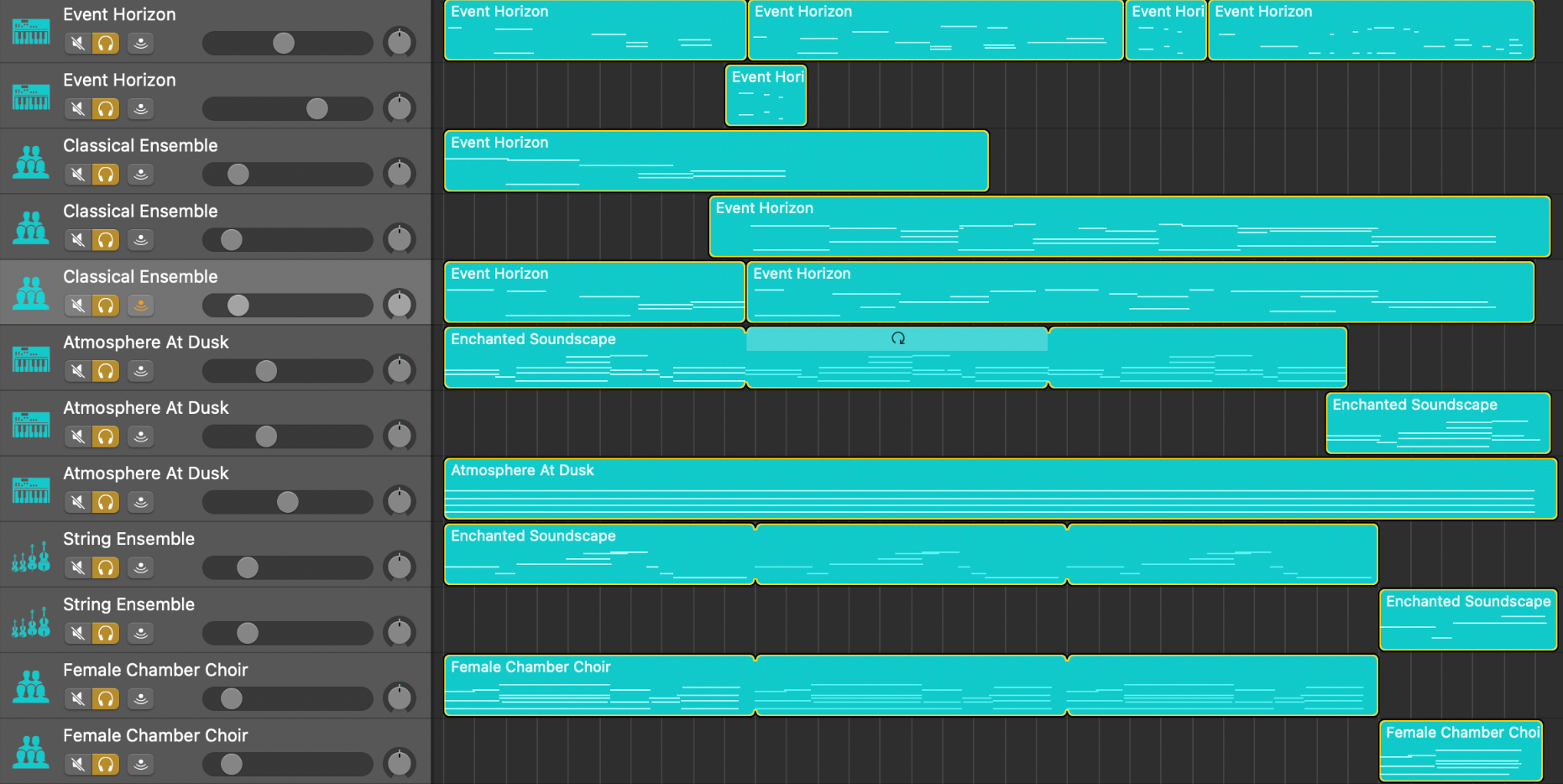Click the second Female Chamber Choir volume slider
Screen dimensions: 1563x784
[x=288, y=764]
